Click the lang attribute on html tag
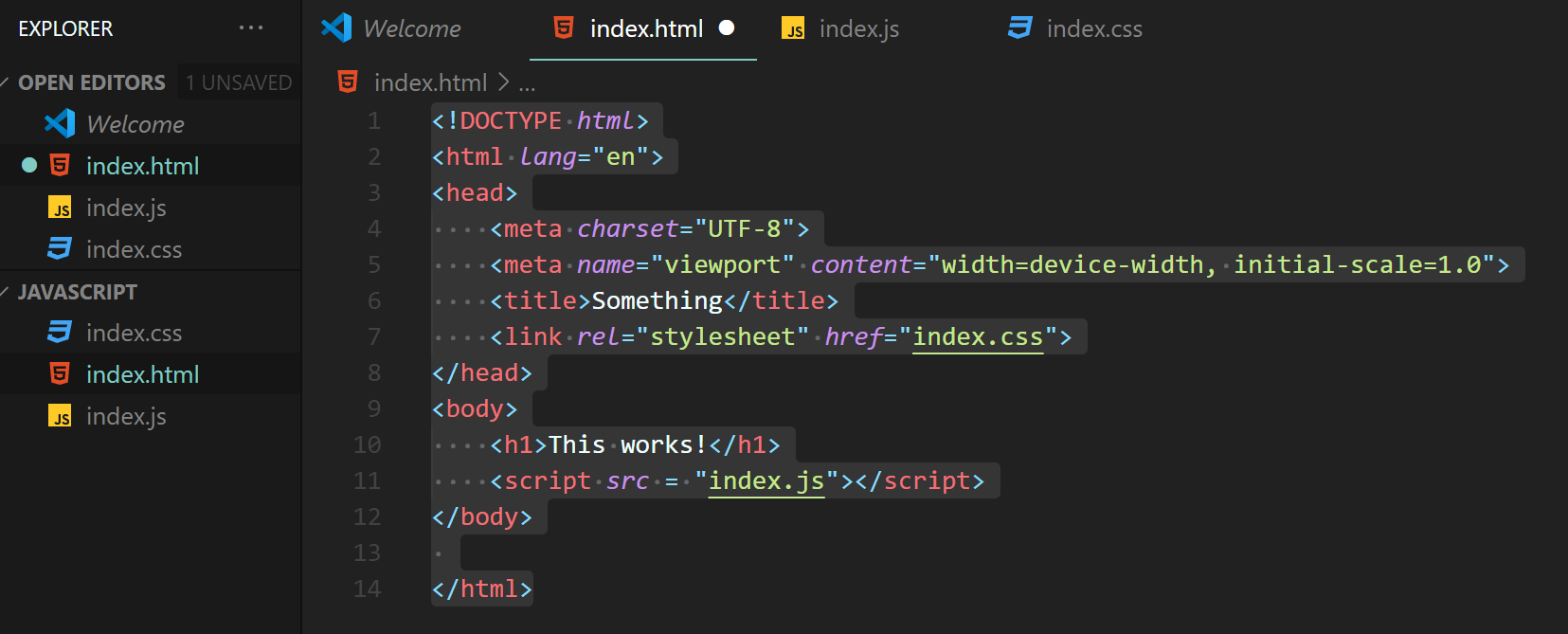 548,156
